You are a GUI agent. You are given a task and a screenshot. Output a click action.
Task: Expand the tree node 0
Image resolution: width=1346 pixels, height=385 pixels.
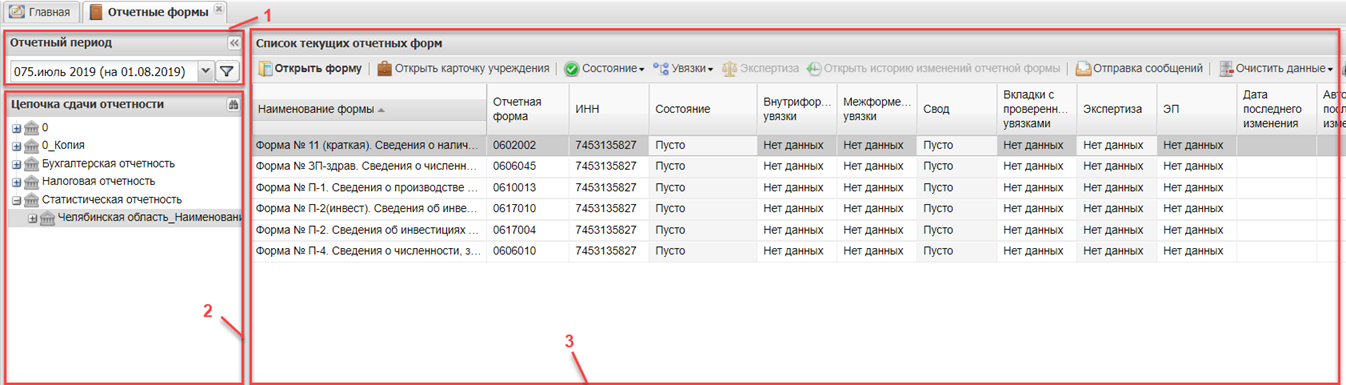(16, 128)
